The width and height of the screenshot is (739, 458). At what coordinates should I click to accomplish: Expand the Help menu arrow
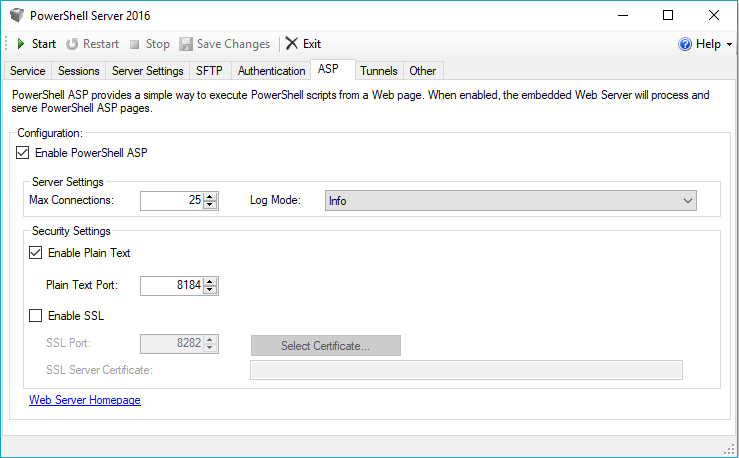point(729,44)
